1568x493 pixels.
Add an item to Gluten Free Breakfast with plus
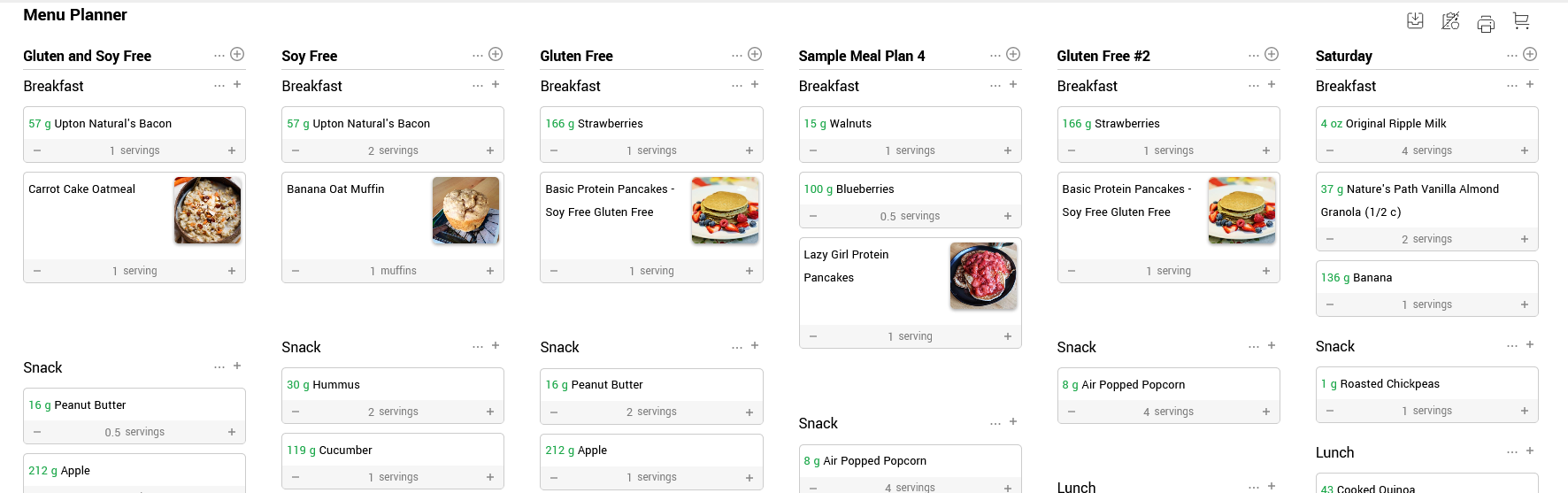pyautogui.click(x=755, y=85)
